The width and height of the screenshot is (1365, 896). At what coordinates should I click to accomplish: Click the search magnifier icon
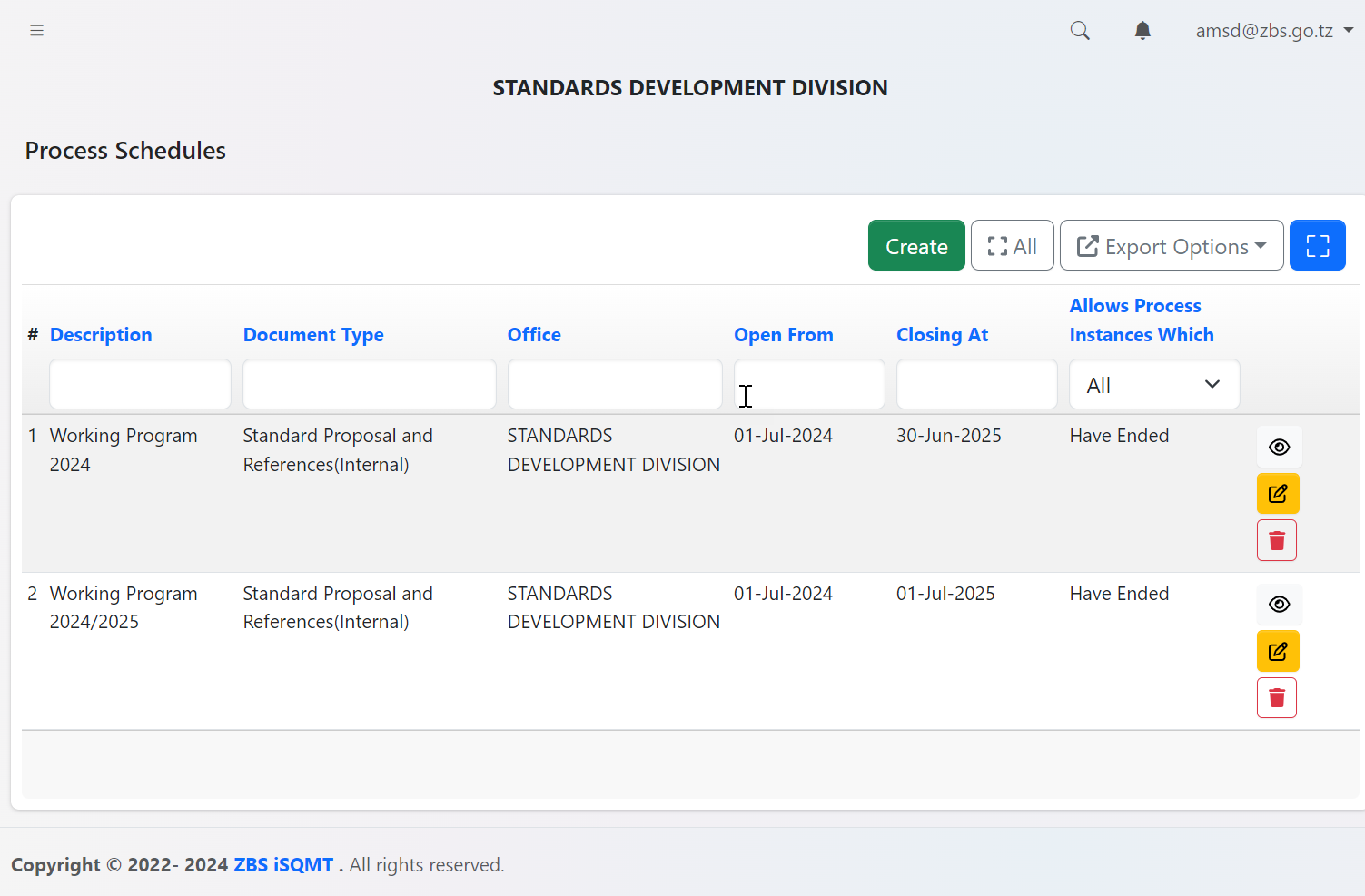[1080, 31]
